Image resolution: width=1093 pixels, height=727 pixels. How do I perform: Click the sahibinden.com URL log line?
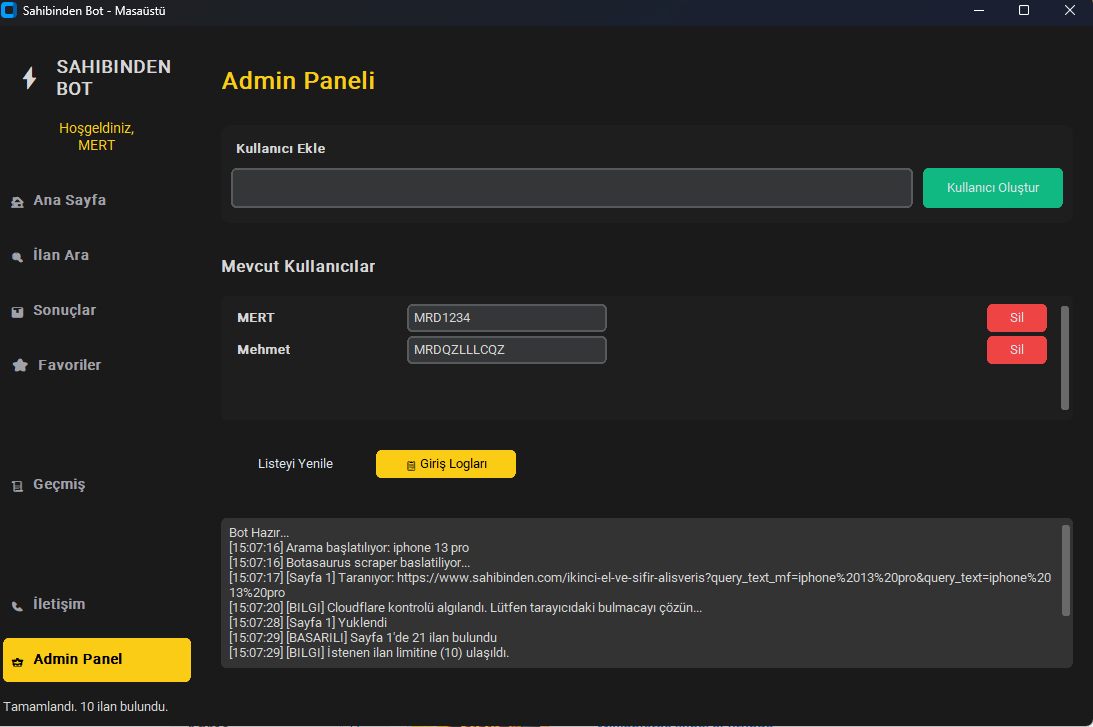point(640,585)
